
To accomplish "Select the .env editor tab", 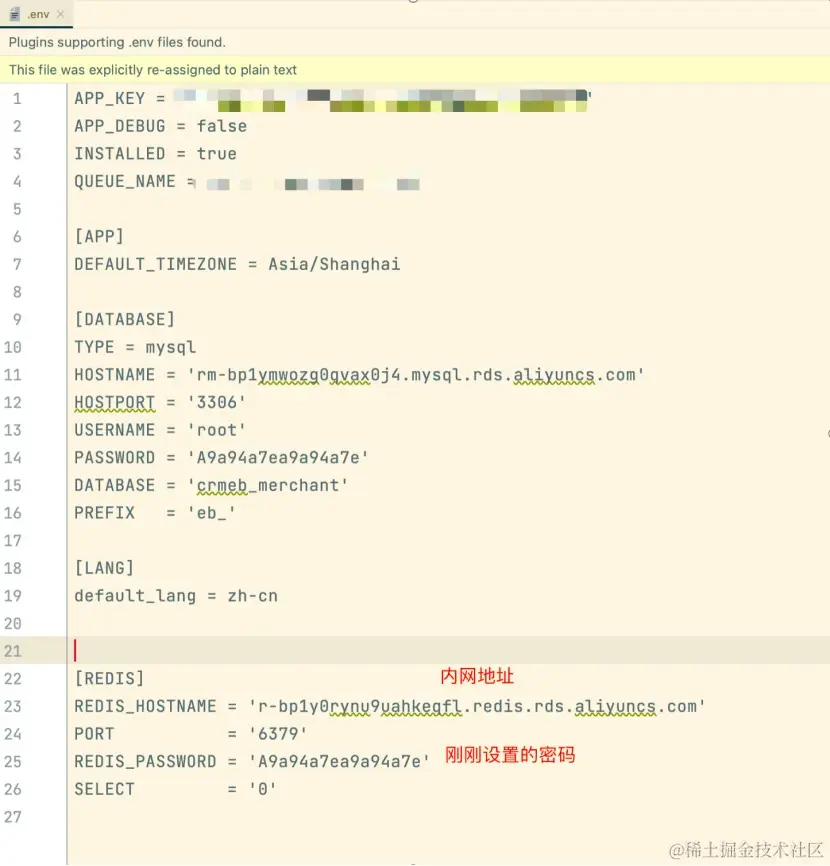I will tap(36, 14).
